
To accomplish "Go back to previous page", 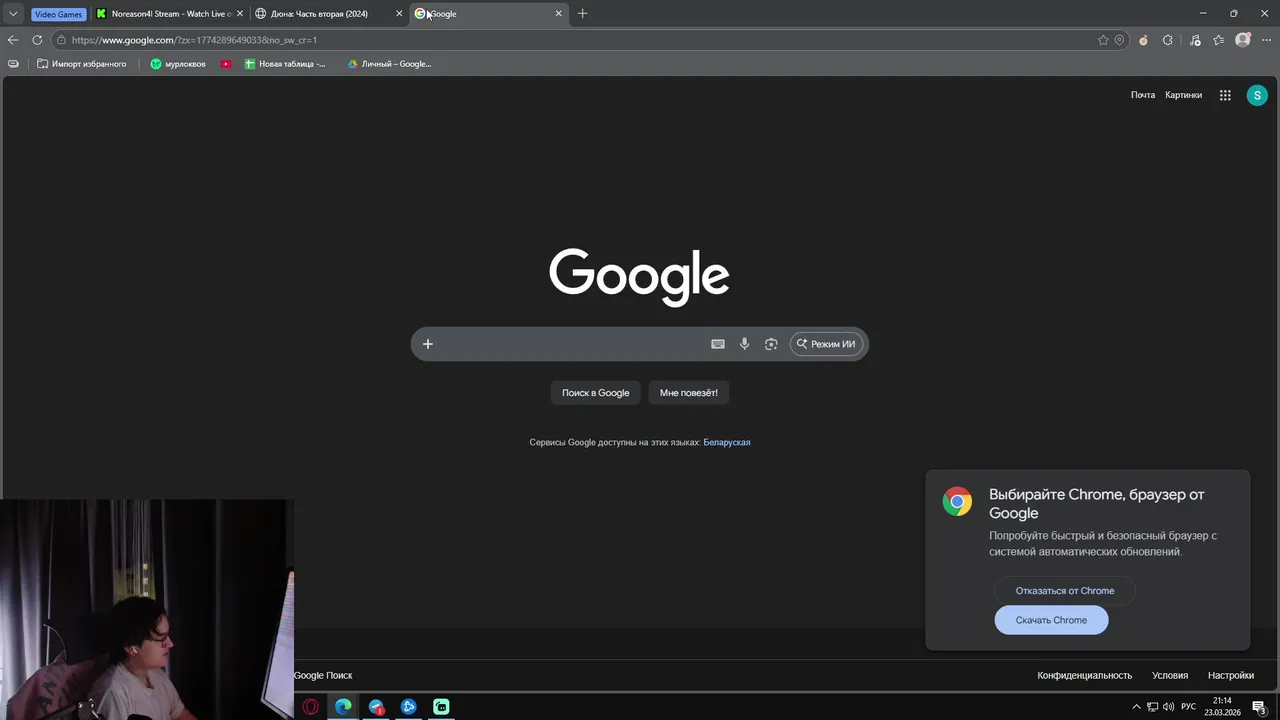I will pos(13,40).
